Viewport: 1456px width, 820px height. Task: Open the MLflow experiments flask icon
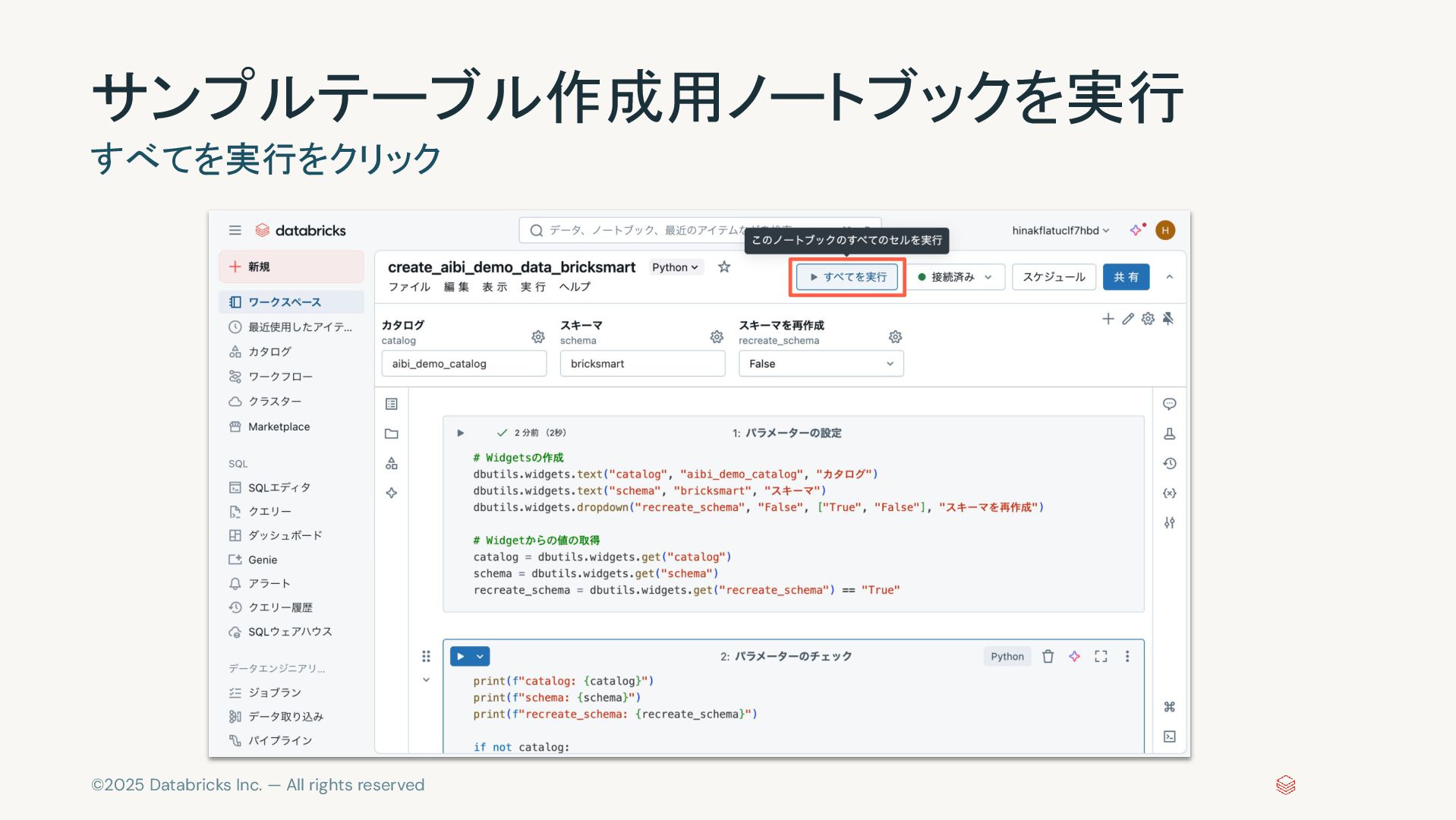coord(1170,434)
